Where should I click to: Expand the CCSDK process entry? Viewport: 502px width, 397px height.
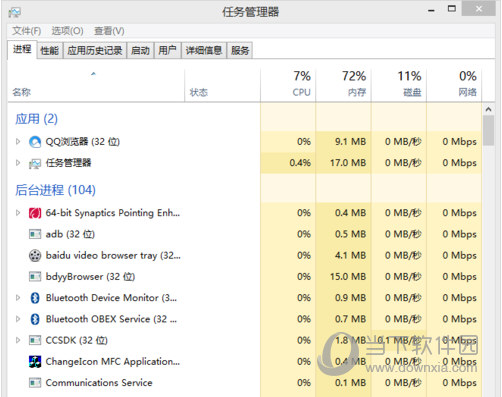(x=18, y=340)
